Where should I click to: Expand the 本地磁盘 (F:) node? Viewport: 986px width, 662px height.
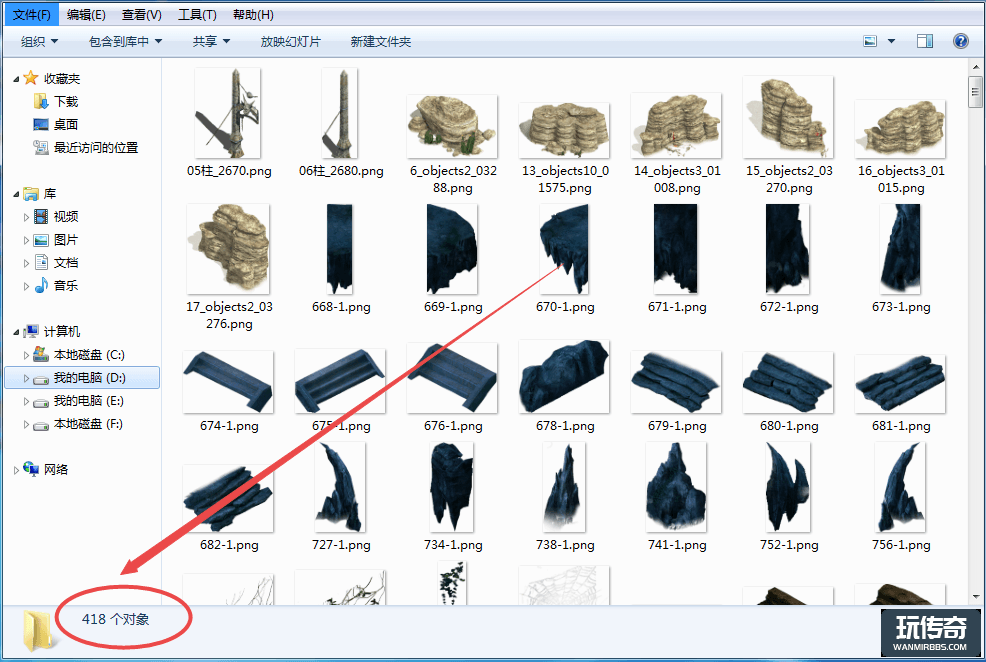tap(26, 425)
